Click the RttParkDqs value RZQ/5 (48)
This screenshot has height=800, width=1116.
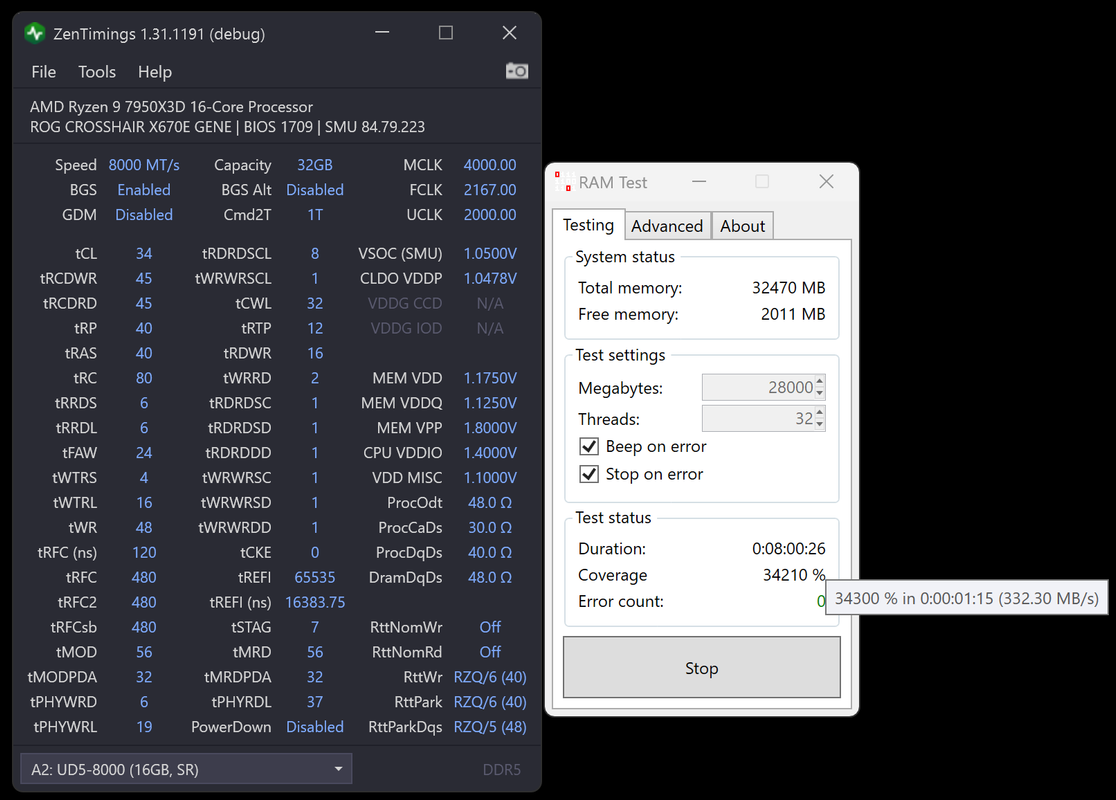[490, 727]
